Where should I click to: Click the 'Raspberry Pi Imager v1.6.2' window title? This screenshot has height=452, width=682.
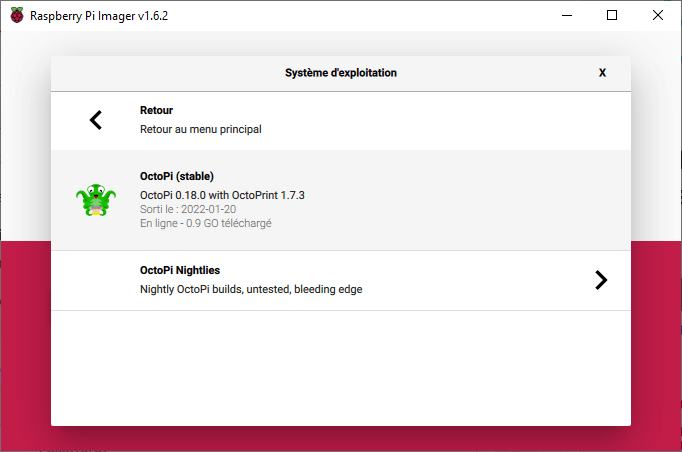coord(99,16)
